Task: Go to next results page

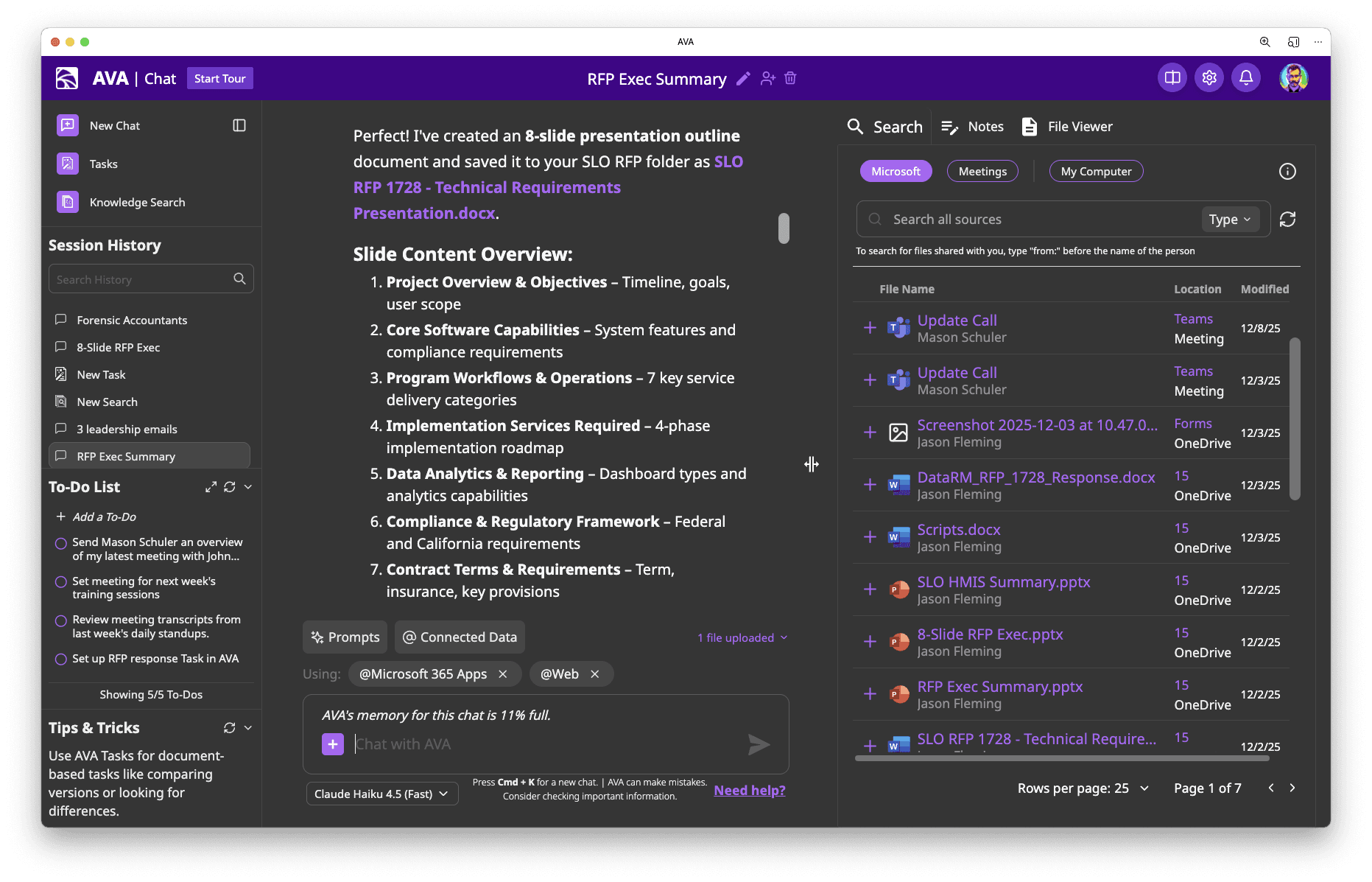Action: [x=1292, y=788]
